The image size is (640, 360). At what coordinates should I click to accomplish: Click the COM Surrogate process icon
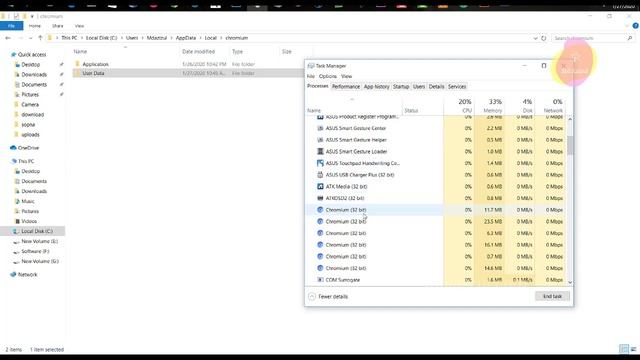tap(320, 280)
